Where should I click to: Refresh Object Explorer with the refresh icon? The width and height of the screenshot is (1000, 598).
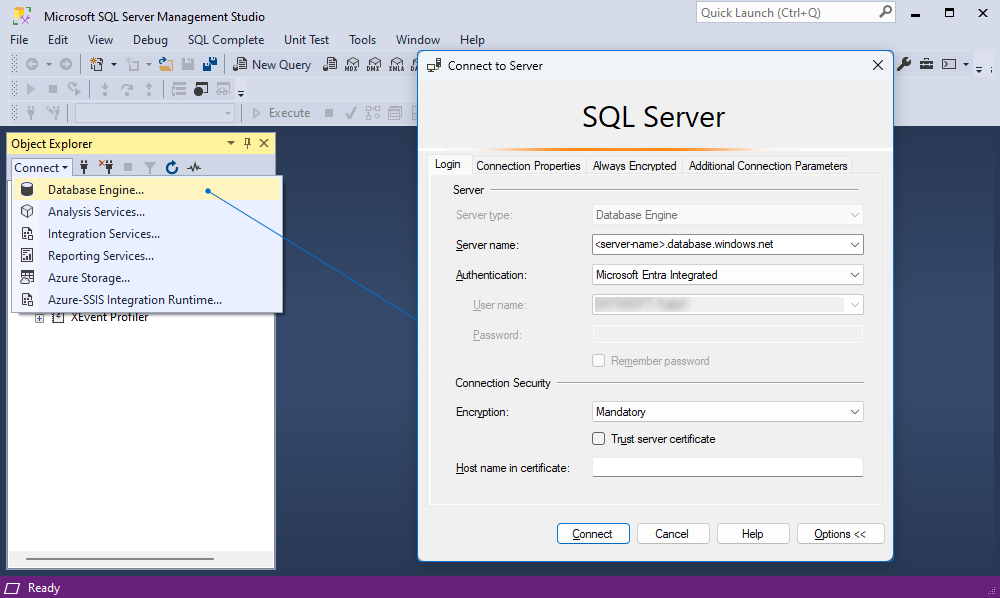(x=172, y=167)
